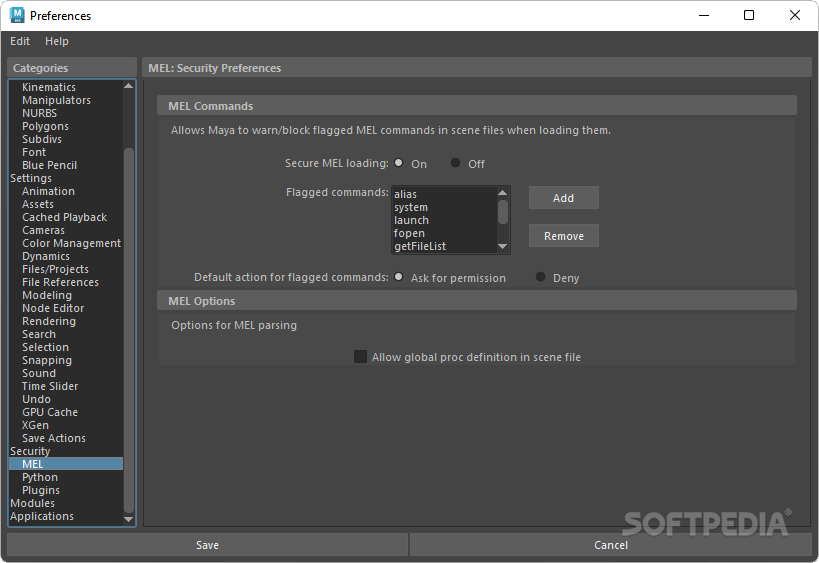819x563 pixels.
Task: Select the Files/Projects category
Action: pos(66,269)
